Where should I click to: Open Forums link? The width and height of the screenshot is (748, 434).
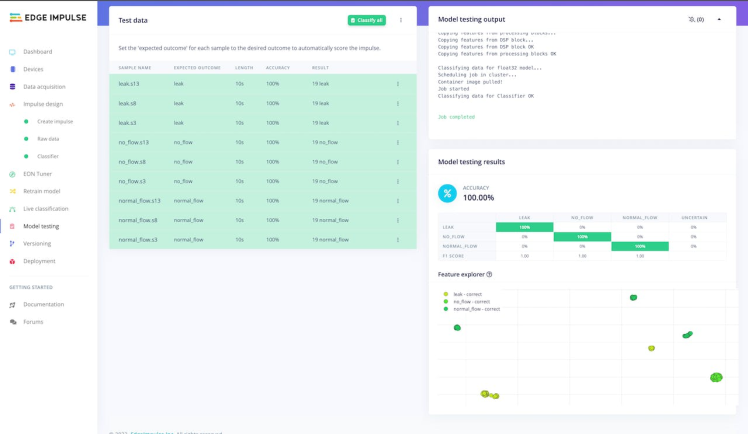click(x=33, y=322)
